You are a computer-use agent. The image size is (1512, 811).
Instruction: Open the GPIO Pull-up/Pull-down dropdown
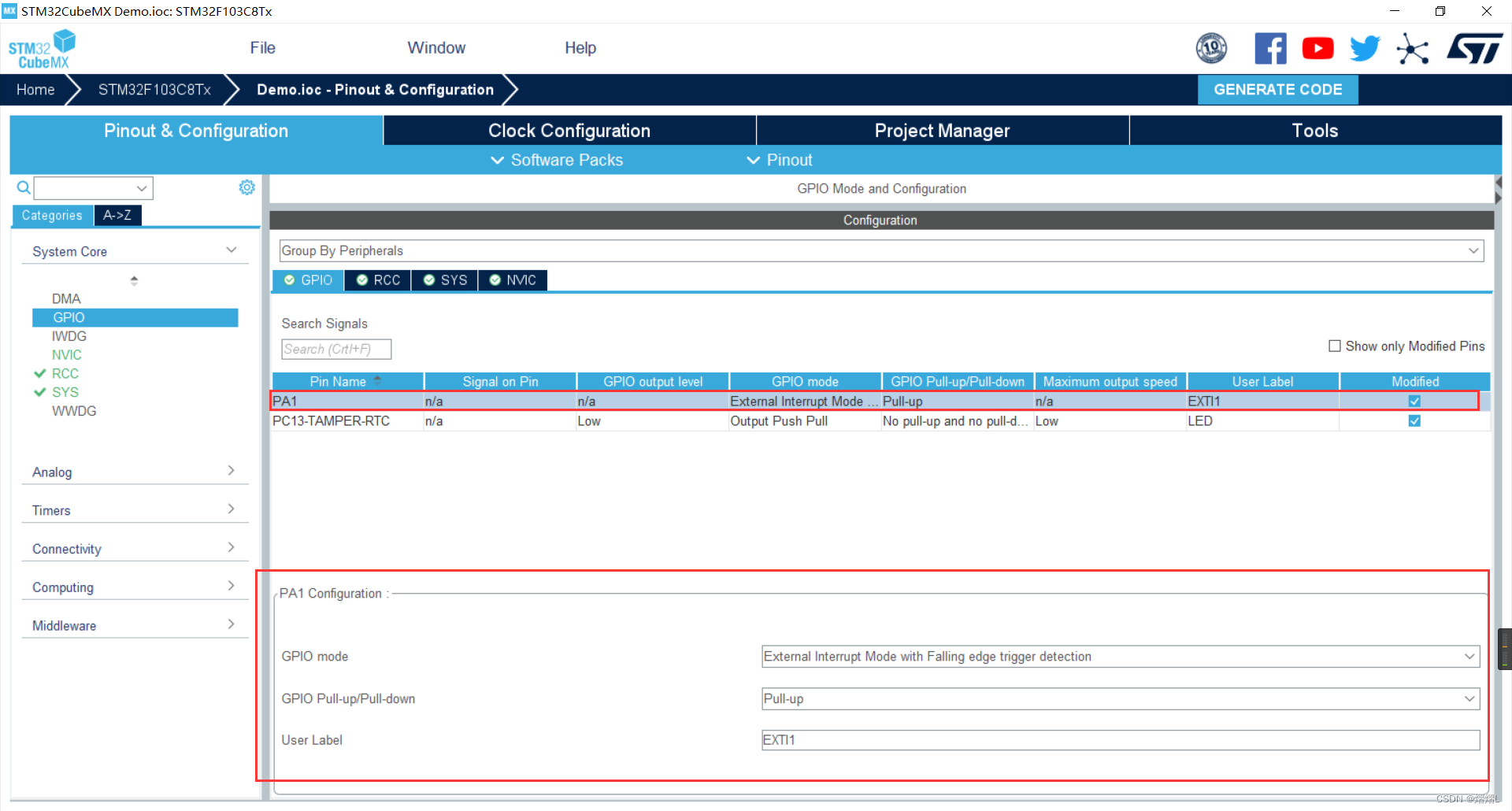pos(1121,699)
